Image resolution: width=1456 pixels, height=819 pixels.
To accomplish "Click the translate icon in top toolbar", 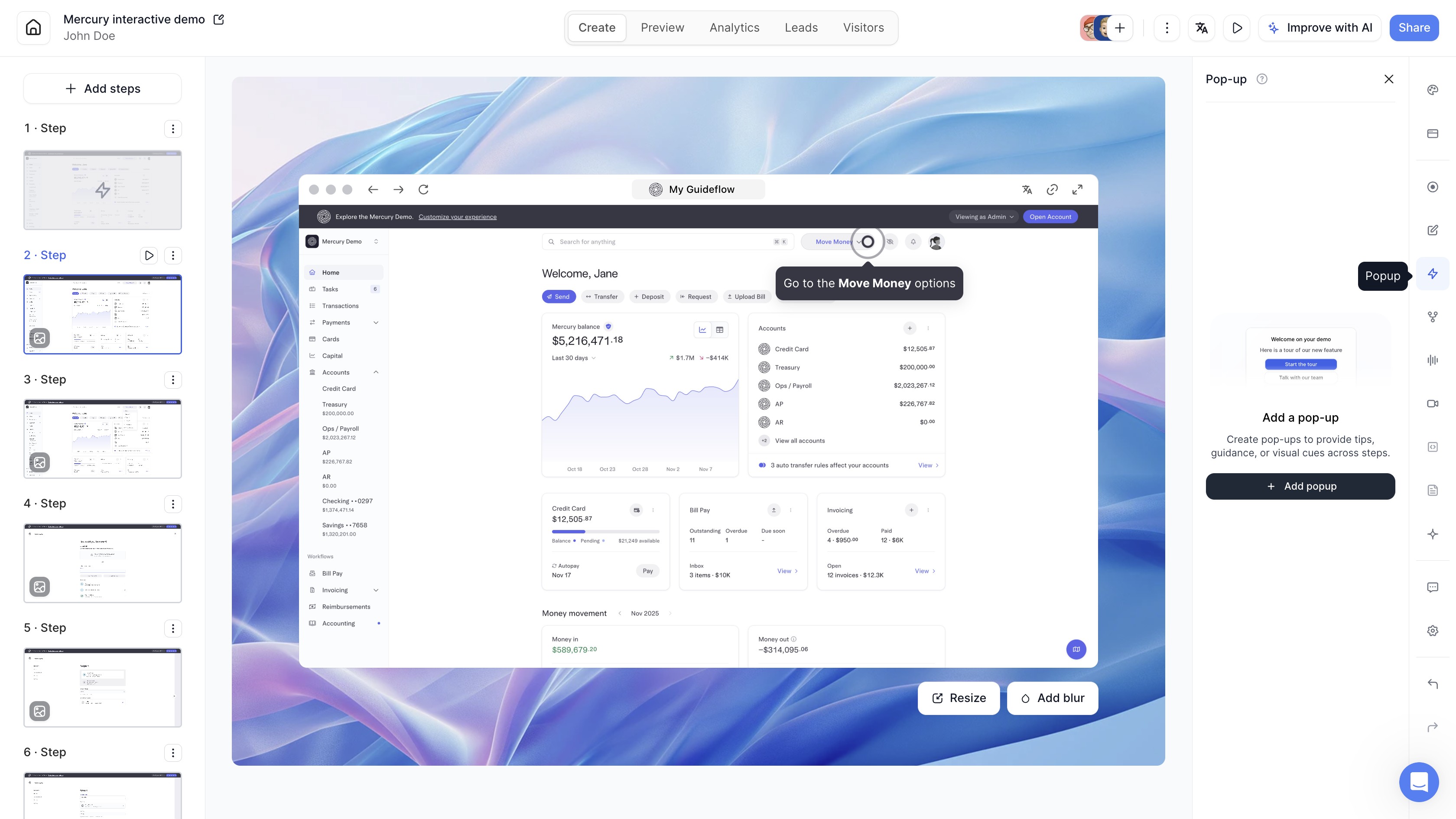I will (1202, 28).
